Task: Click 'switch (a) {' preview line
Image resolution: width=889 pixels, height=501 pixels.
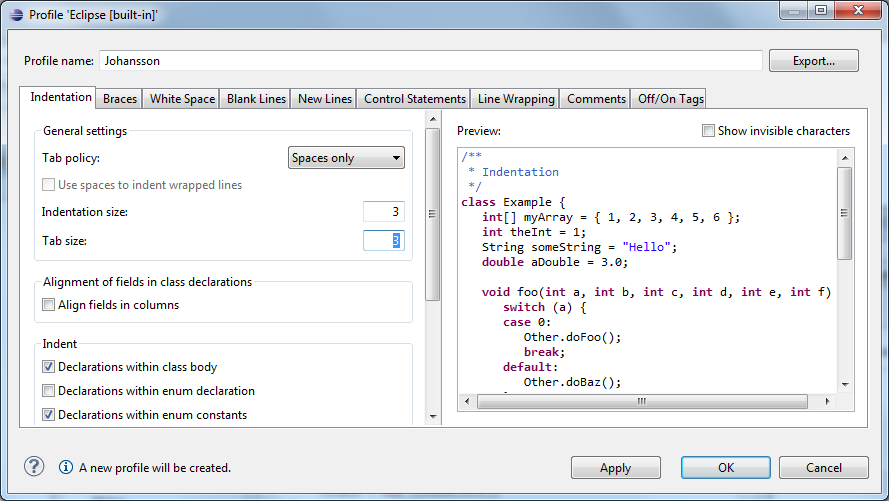Action: point(545,307)
